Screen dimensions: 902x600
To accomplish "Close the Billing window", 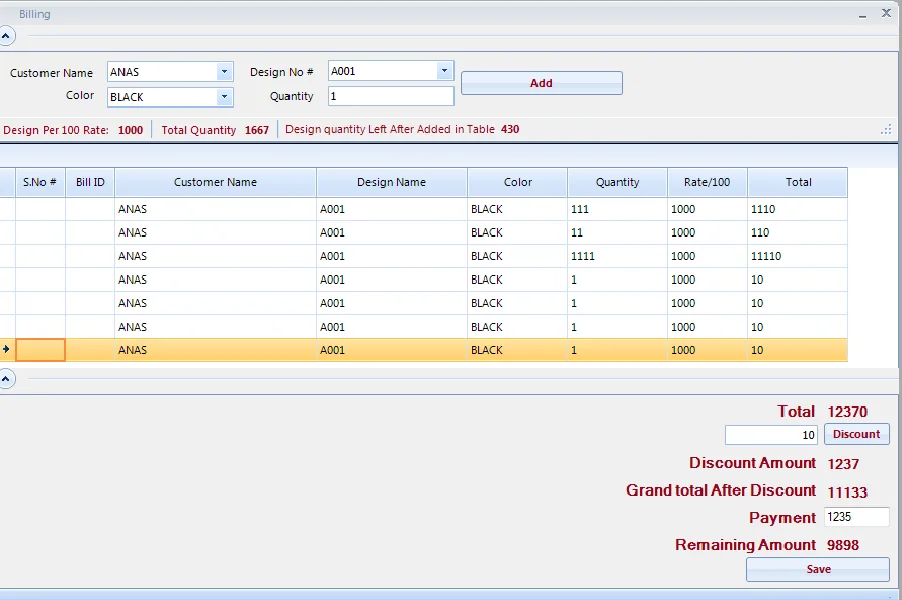I will pos(886,13).
